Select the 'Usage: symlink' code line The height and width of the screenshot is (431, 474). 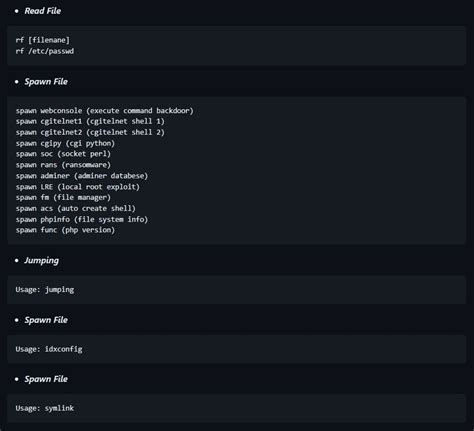coord(45,408)
